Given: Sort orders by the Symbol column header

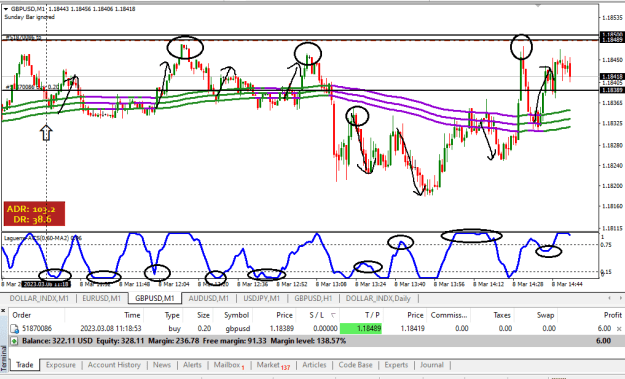Looking at the screenshot, I should tap(236, 315).
